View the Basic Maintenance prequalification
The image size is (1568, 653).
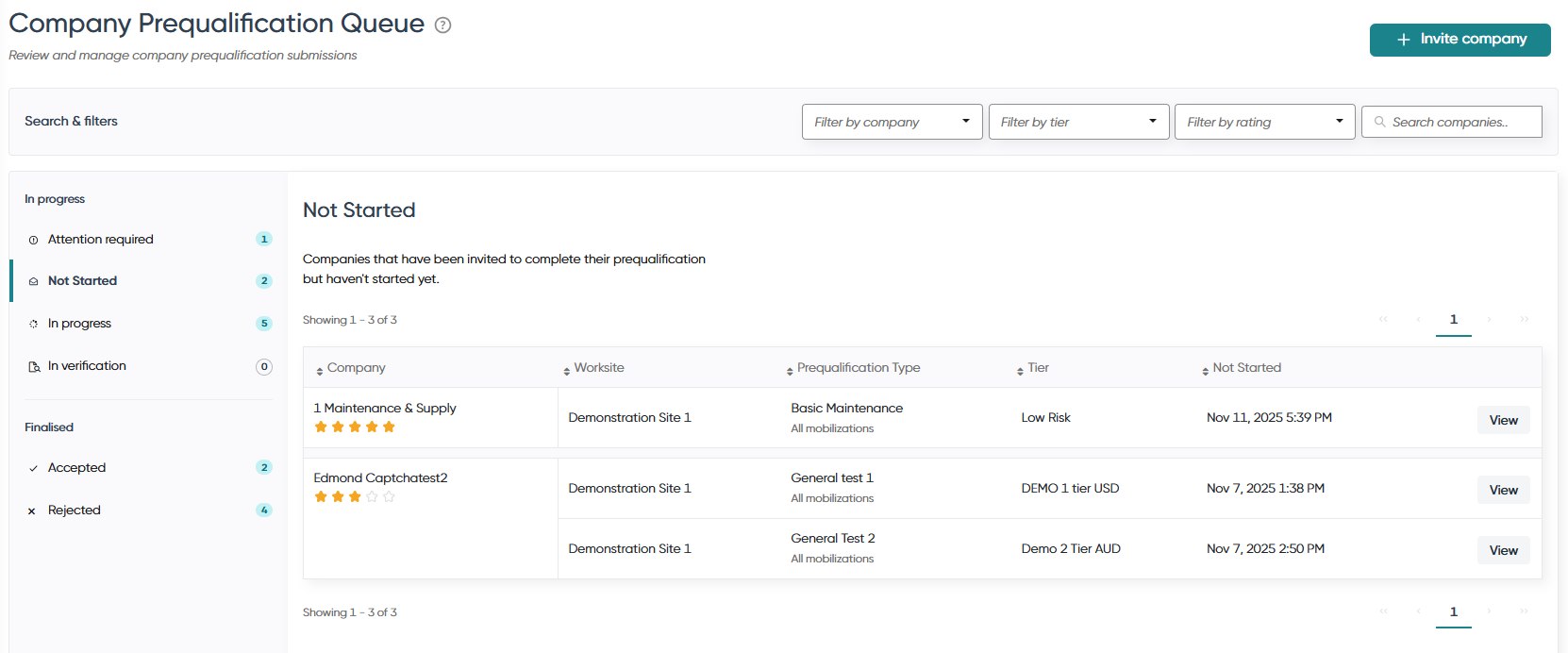click(1504, 420)
